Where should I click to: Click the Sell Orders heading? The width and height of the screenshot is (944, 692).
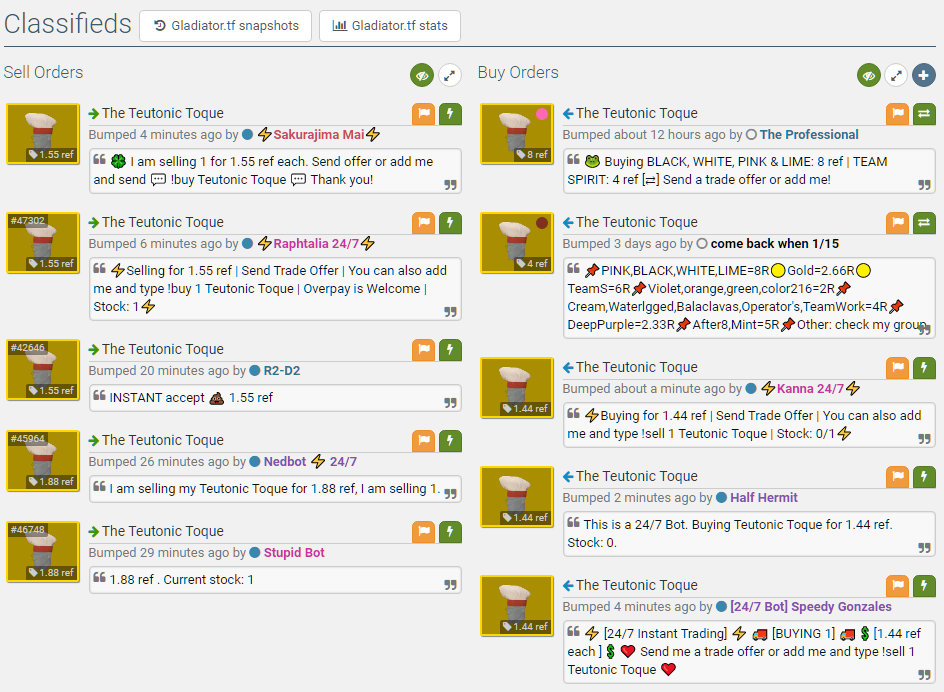coord(43,72)
